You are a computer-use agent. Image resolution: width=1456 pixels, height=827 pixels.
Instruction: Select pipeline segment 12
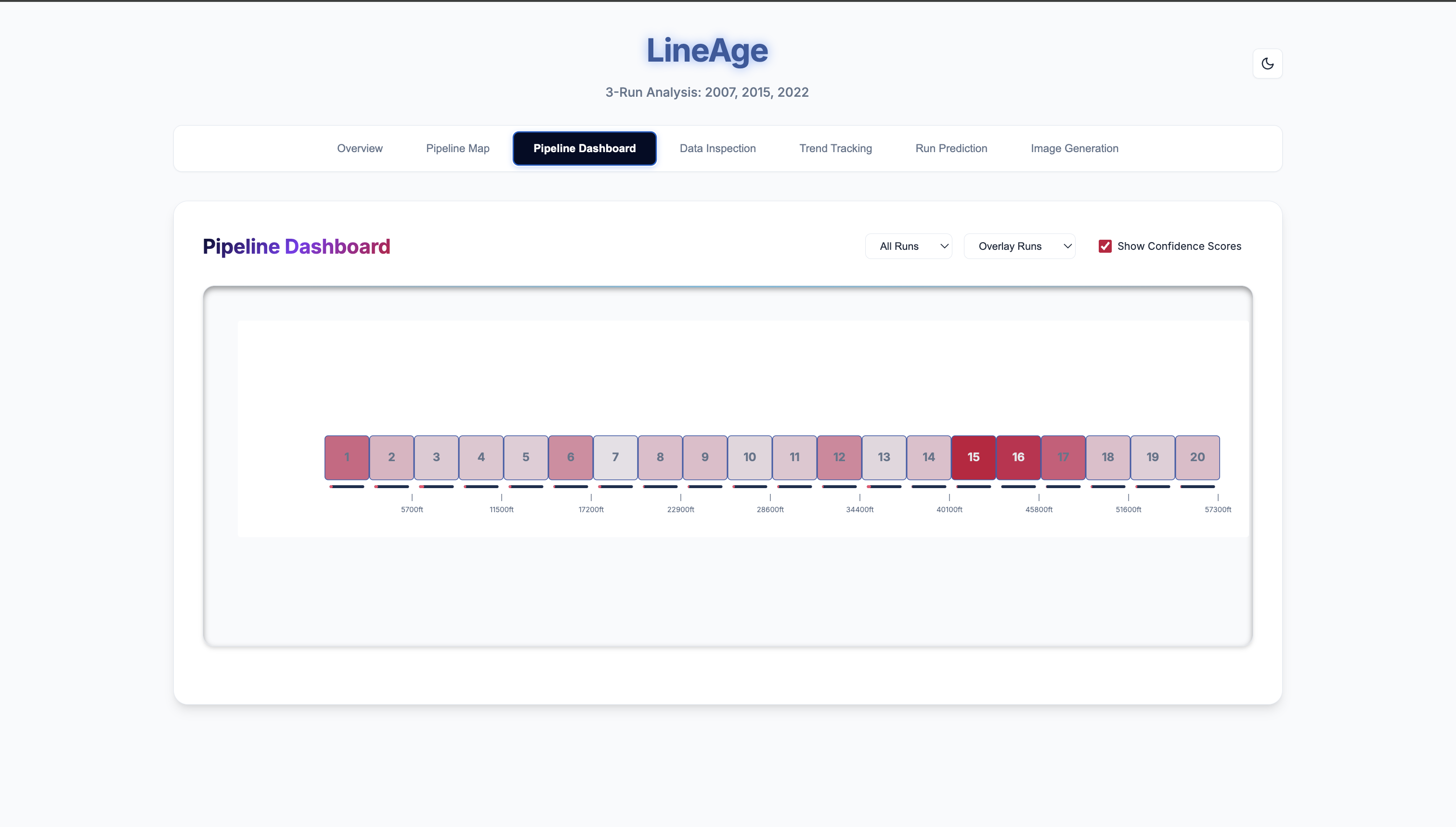tap(839, 457)
